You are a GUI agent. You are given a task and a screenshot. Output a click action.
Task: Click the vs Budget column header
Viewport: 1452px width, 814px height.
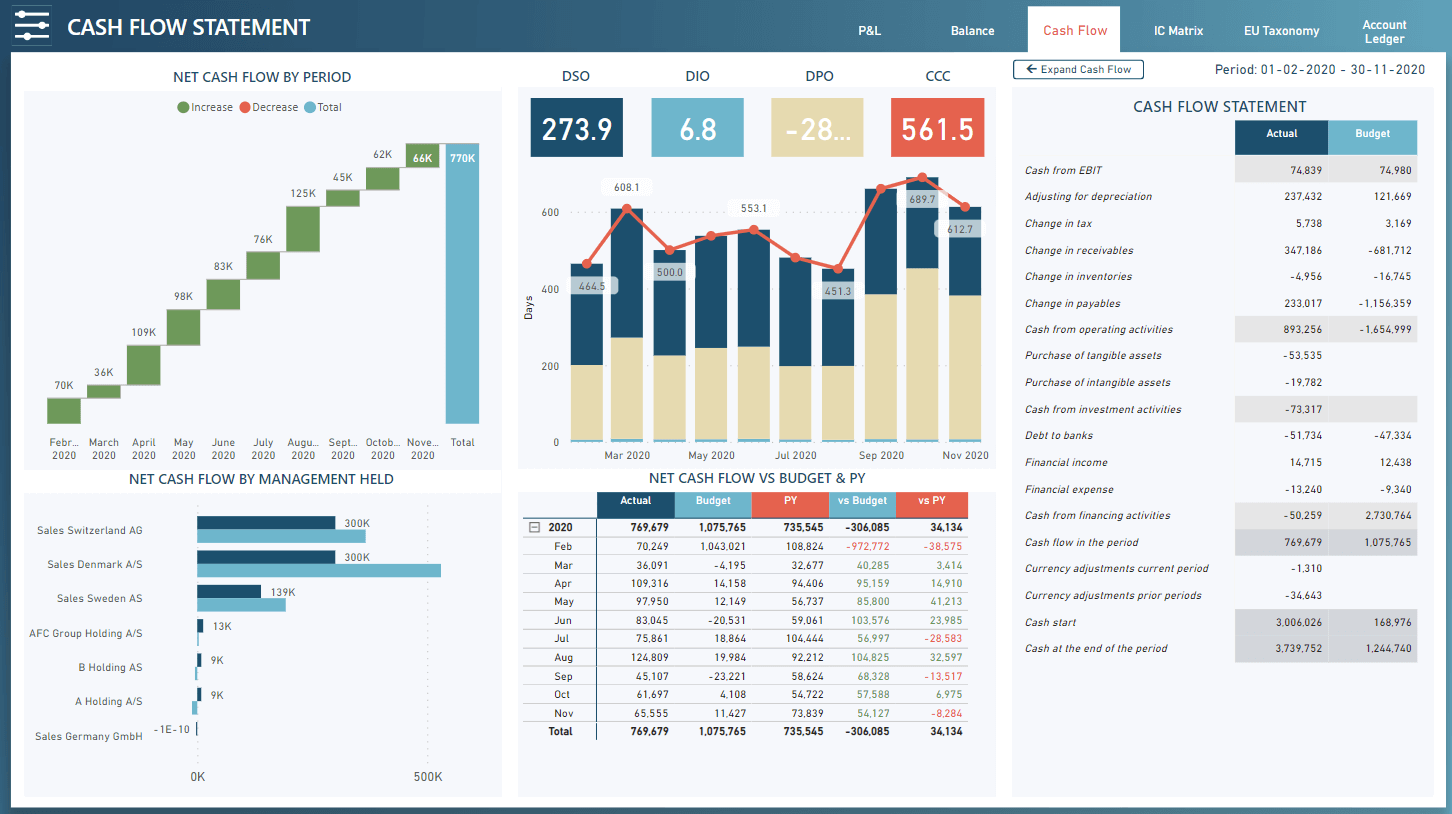(x=862, y=501)
